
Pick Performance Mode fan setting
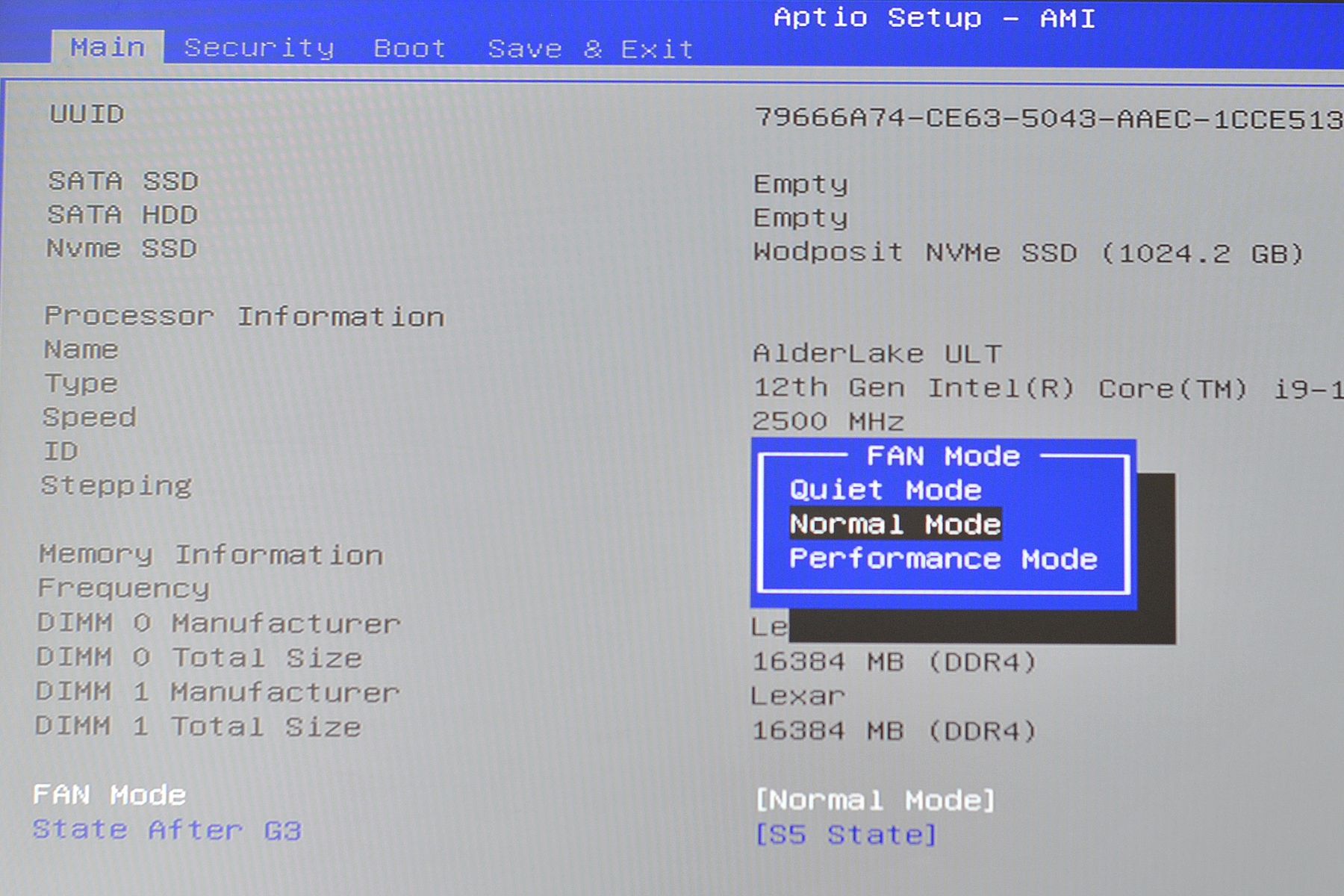click(943, 559)
